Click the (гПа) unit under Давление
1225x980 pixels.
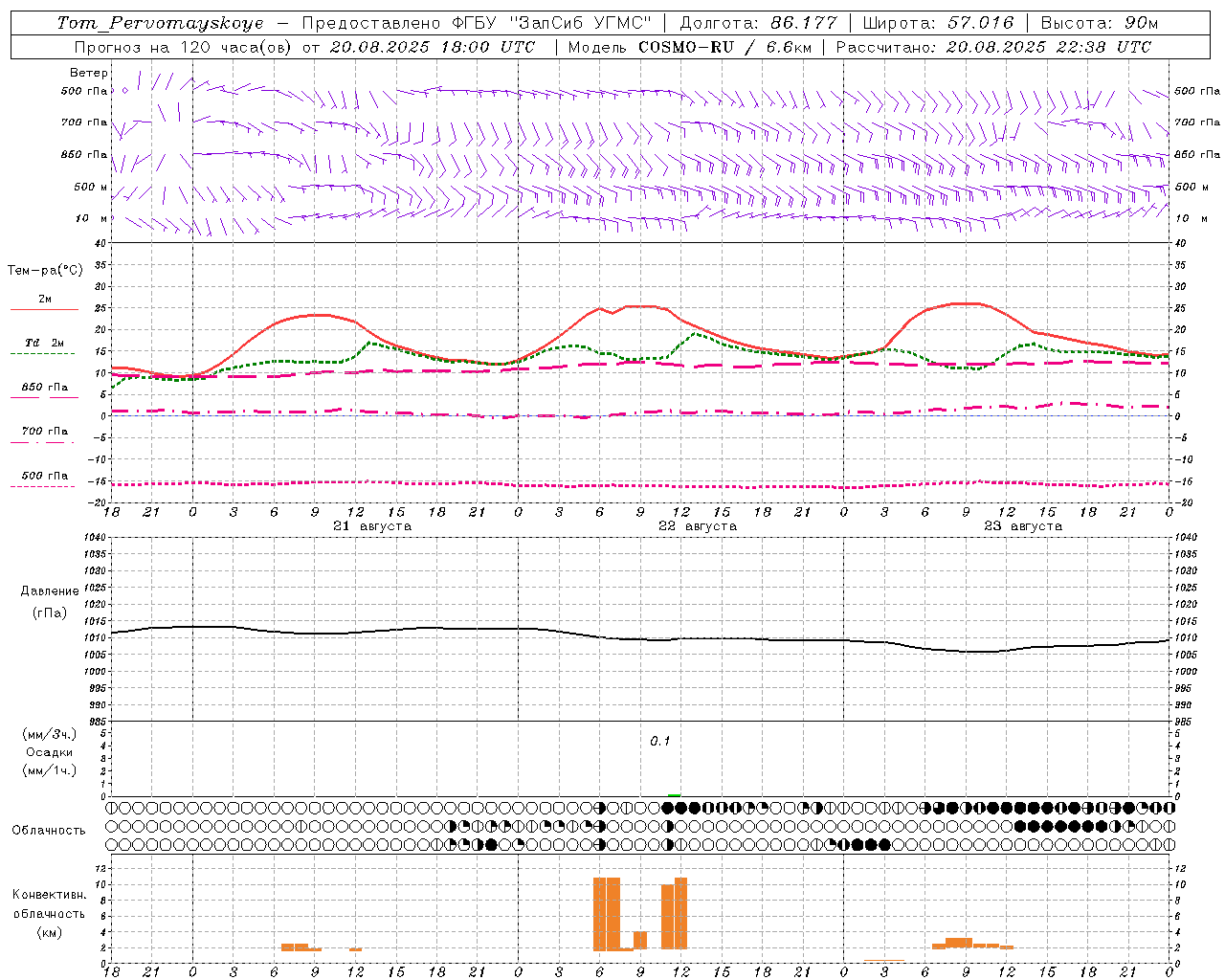[50, 612]
